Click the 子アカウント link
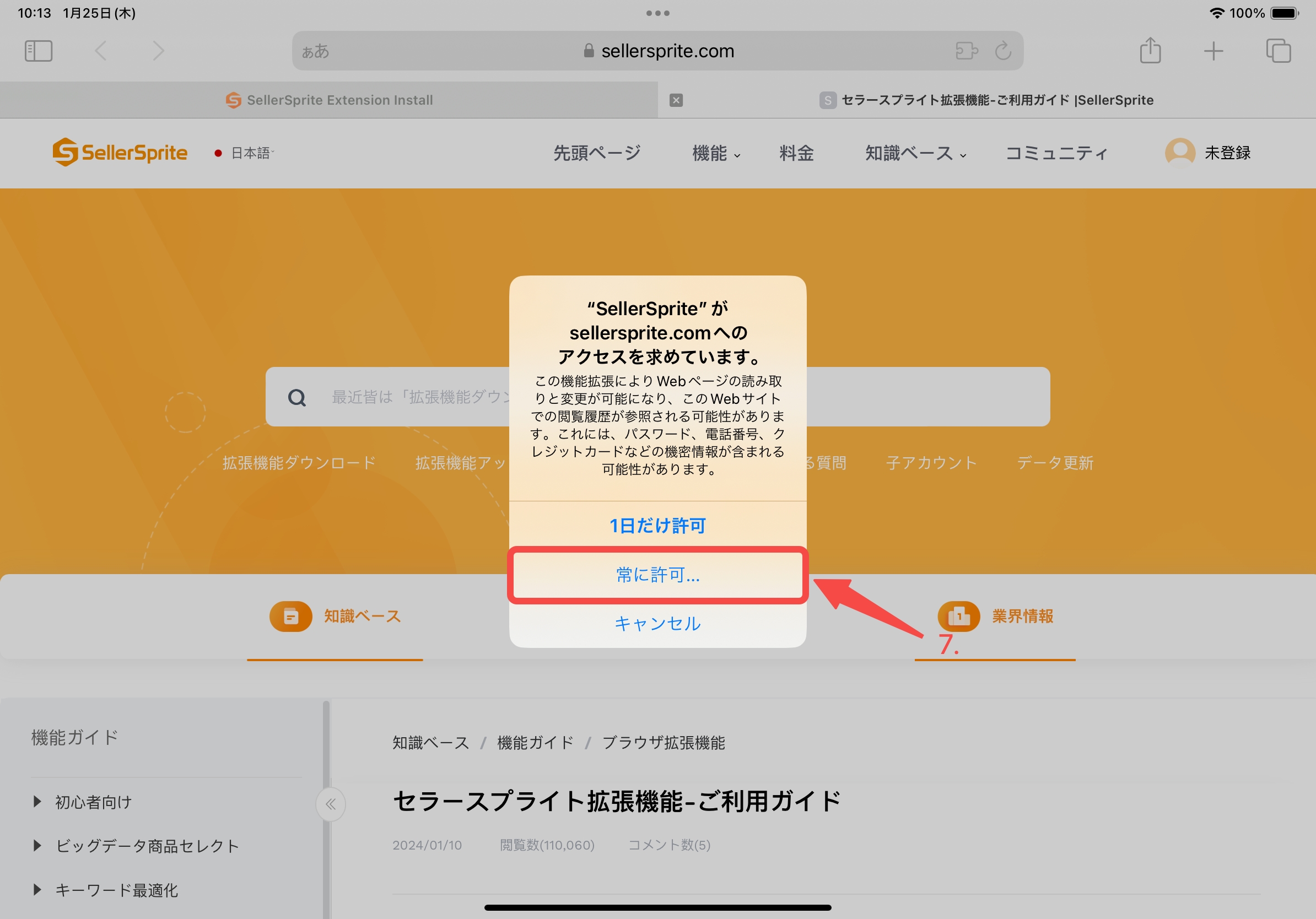The image size is (1316, 919). coord(931,463)
